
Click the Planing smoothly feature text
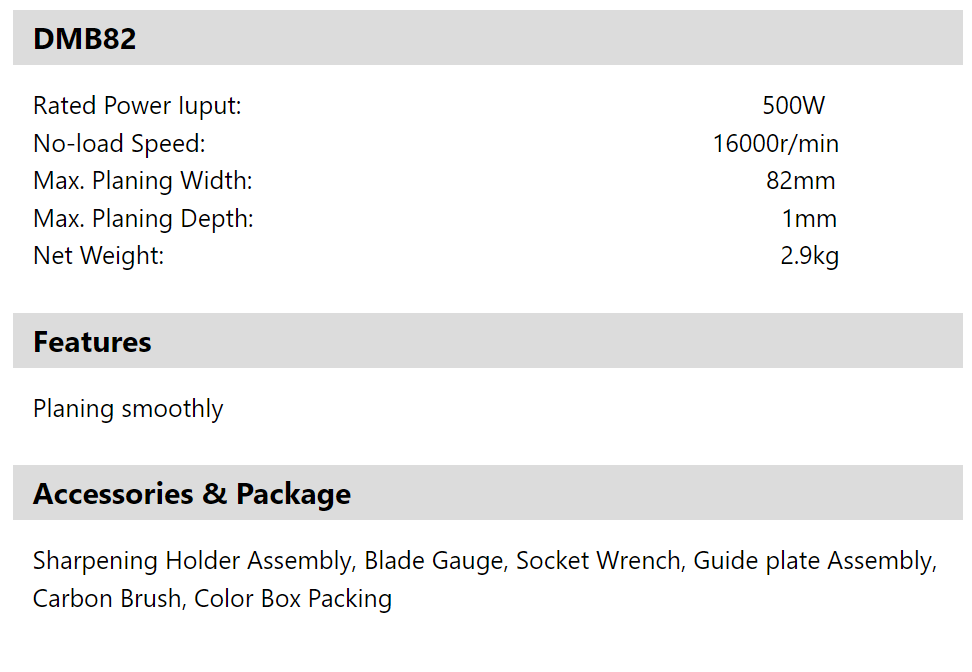(x=128, y=409)
